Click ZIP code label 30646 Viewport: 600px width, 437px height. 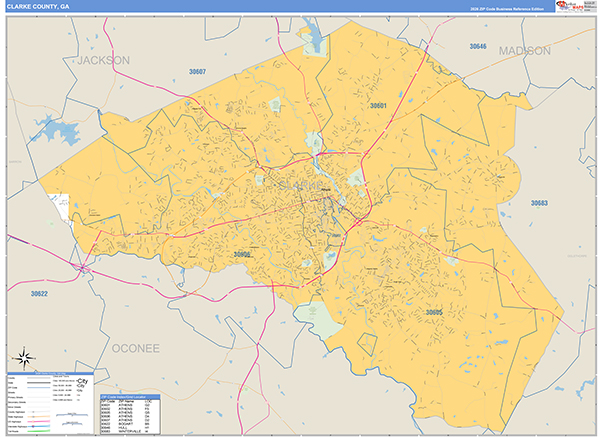pyautogui.click(x=478, y=46)
